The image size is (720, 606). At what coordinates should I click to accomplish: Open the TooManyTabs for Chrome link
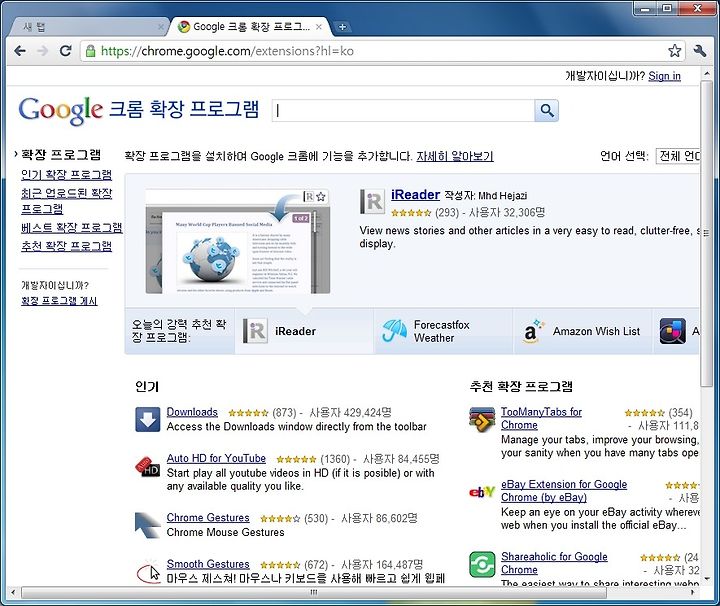[x=541, y=419]
